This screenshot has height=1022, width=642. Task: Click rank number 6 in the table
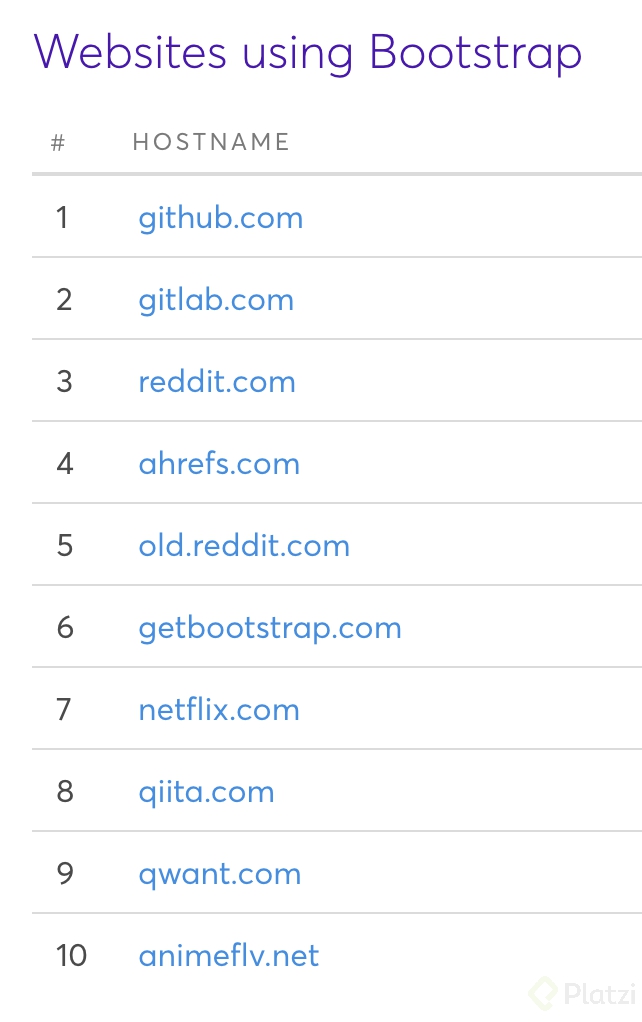65,628
